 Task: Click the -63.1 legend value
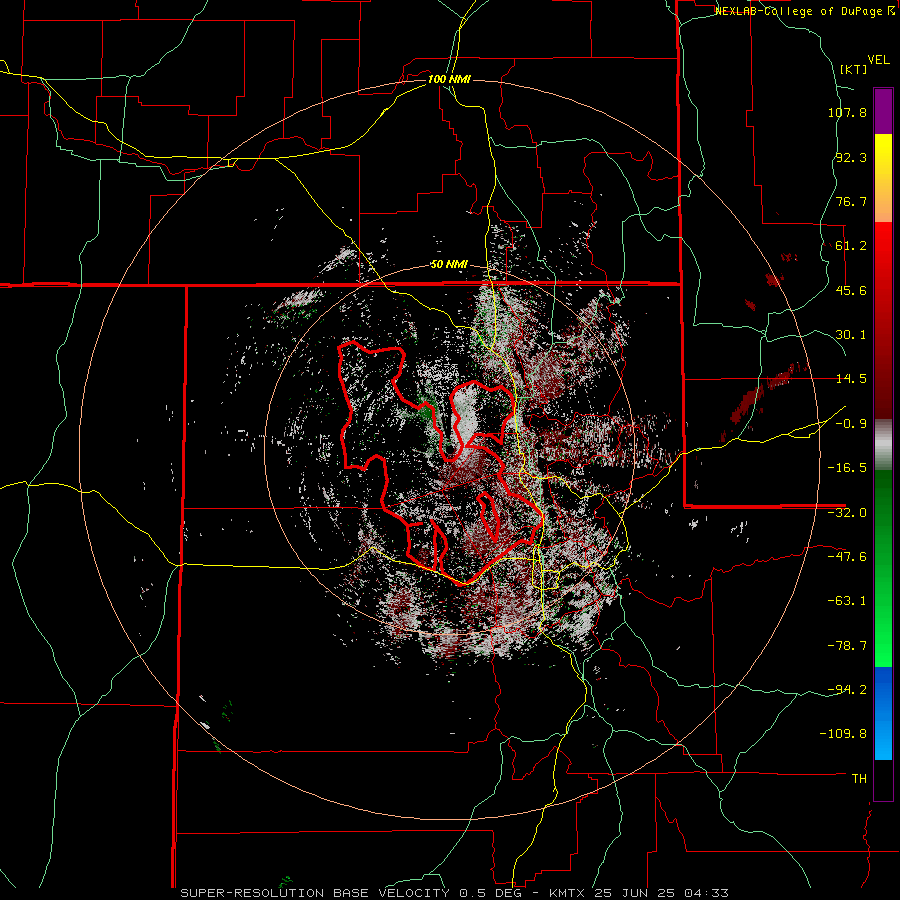(x=847, y=601)
